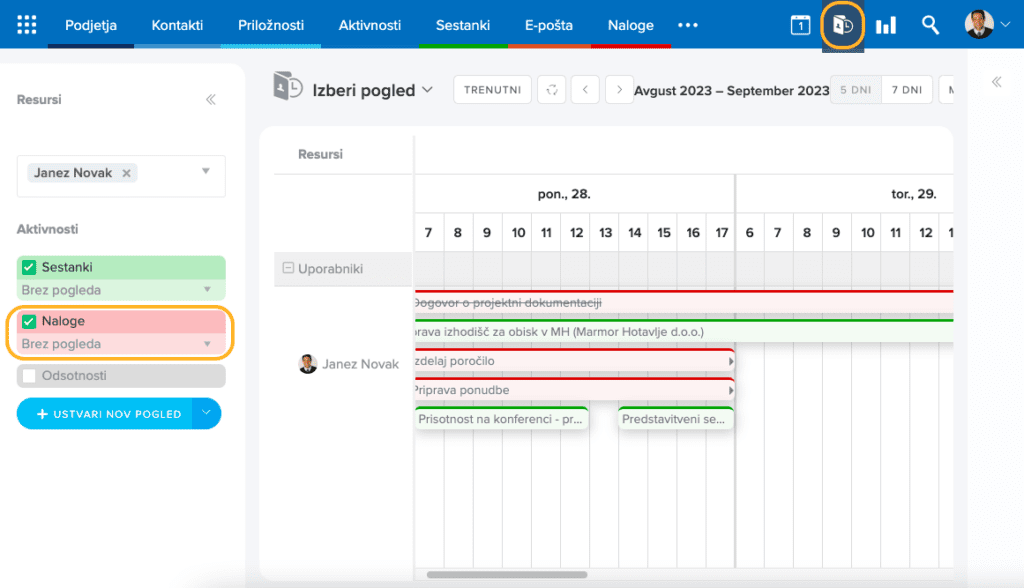
Task: Enable the Odsotnosti checkbox
Action: [29, 376]
